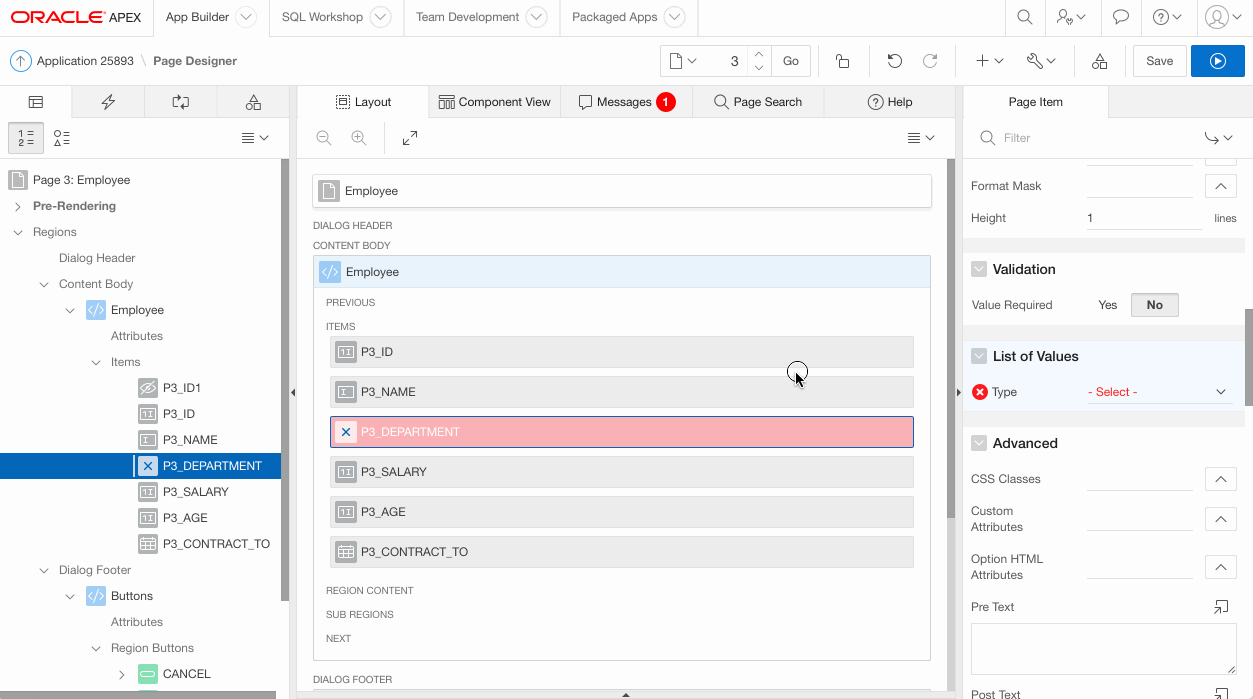The width and height of the screenshot is (1253, 699).
Task: Select P3_SALARY in the tree
Action: pos(195,492)
